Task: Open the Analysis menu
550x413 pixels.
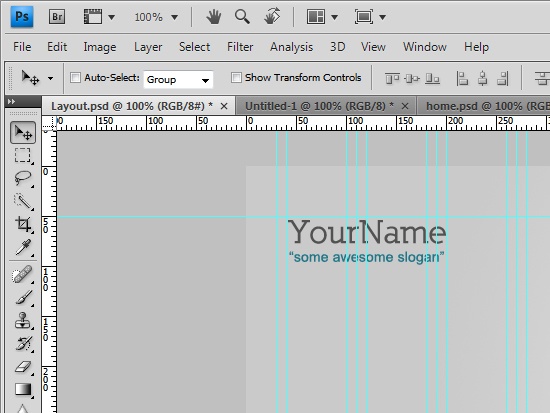Action: tap(291, 47)
